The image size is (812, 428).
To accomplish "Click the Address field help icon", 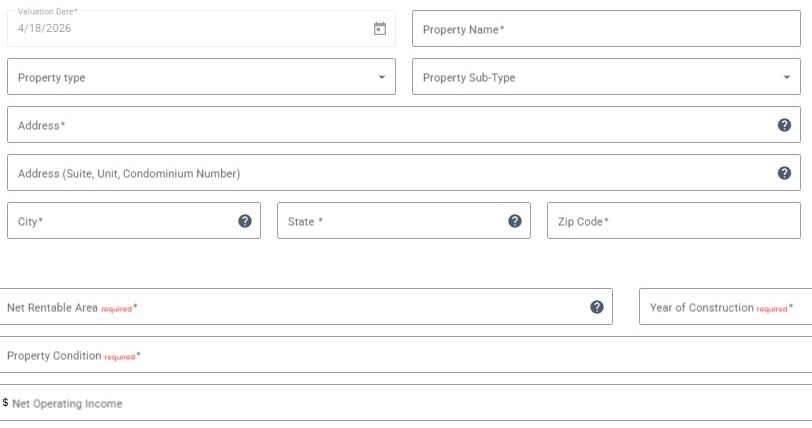I will (x=784, y=125).
